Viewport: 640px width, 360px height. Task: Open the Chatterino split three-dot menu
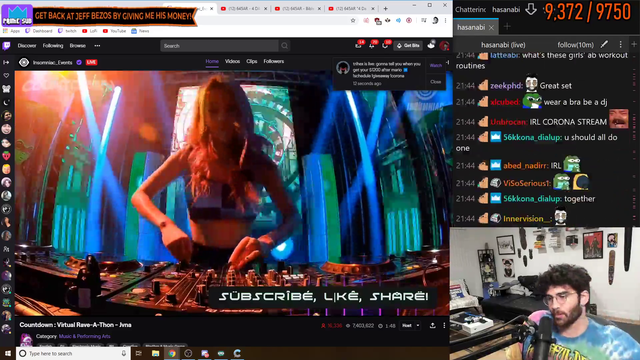point(620,44)
